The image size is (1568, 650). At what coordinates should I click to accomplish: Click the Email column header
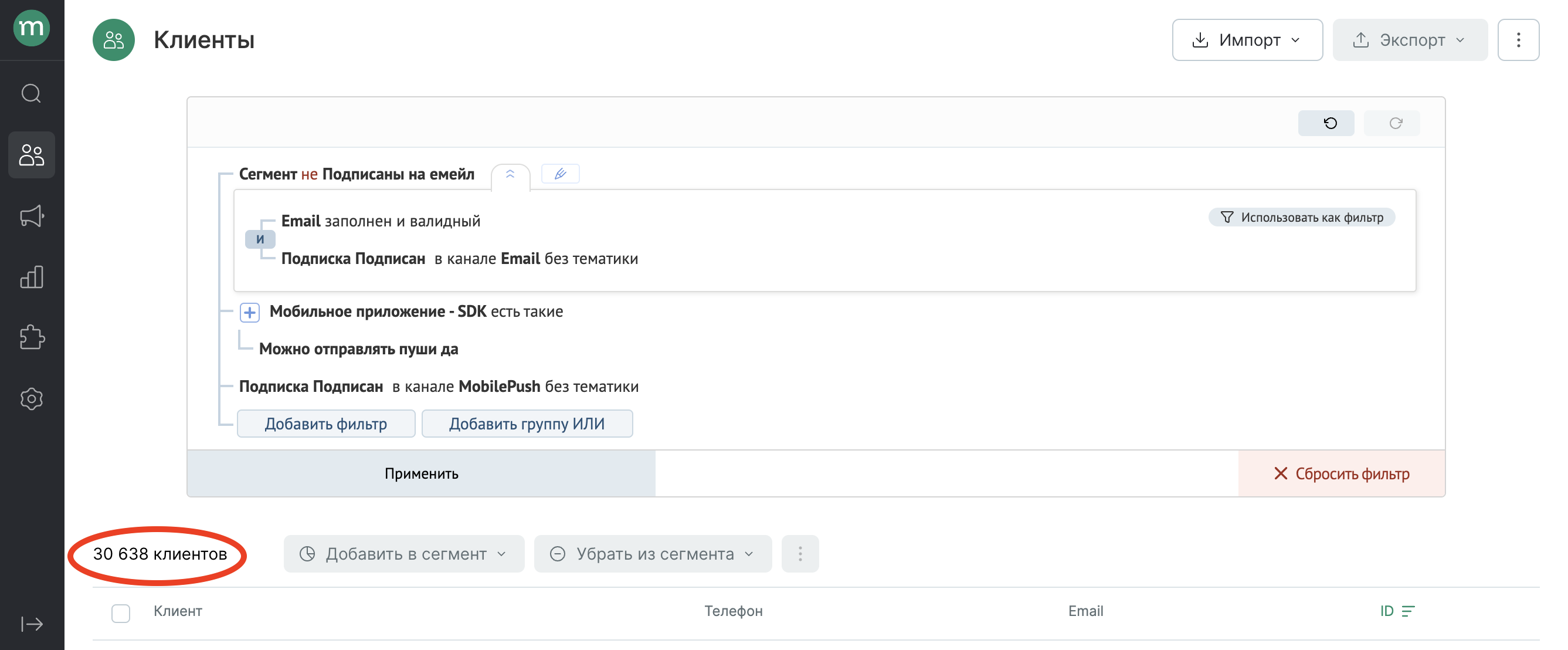(x=1085, y=611)
